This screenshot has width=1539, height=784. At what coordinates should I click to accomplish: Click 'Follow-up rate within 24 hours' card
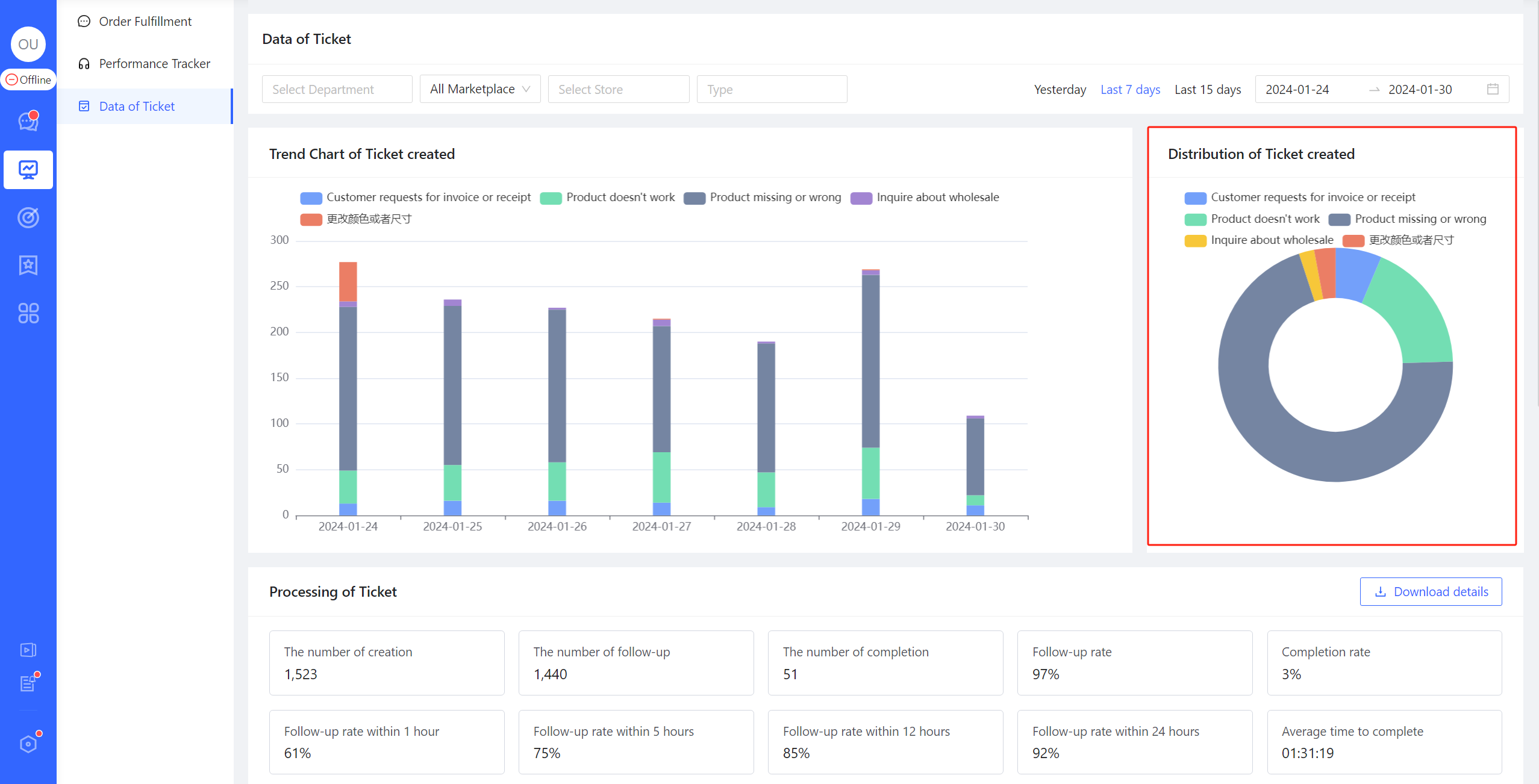[x=1135, y=742]
